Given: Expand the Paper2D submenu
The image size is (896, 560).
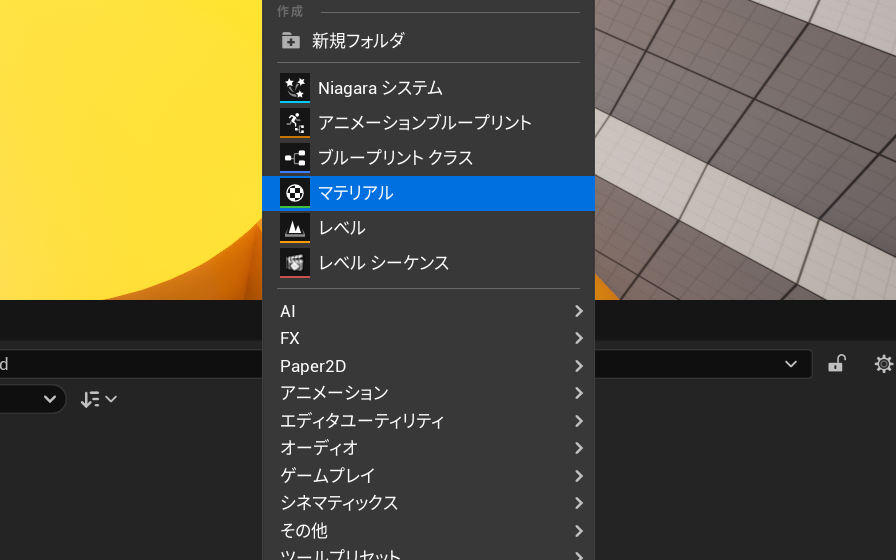Looking at the screenshot, I should [429, 366].
